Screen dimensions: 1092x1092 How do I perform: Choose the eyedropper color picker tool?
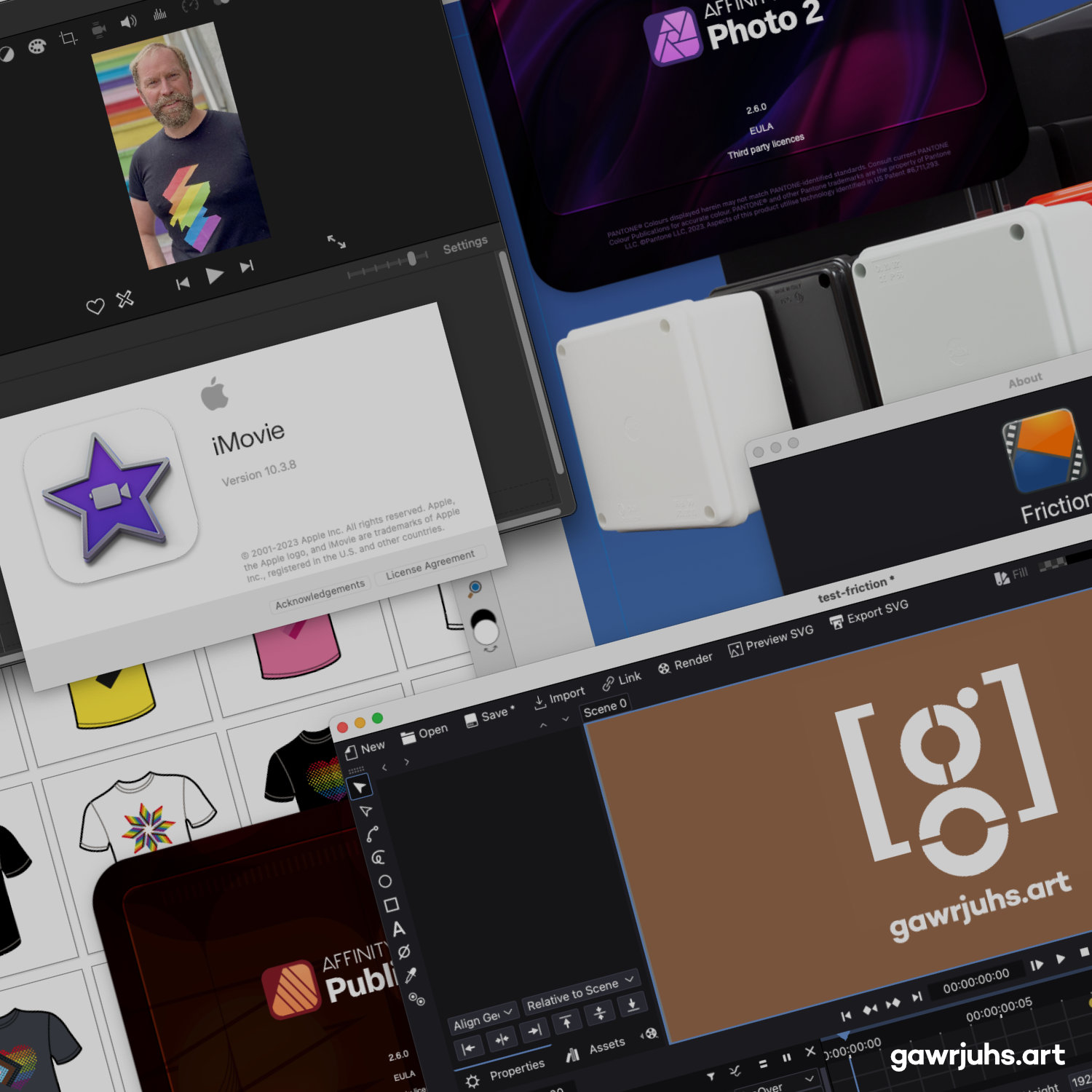pyautogui.click(x=411, y=975)
